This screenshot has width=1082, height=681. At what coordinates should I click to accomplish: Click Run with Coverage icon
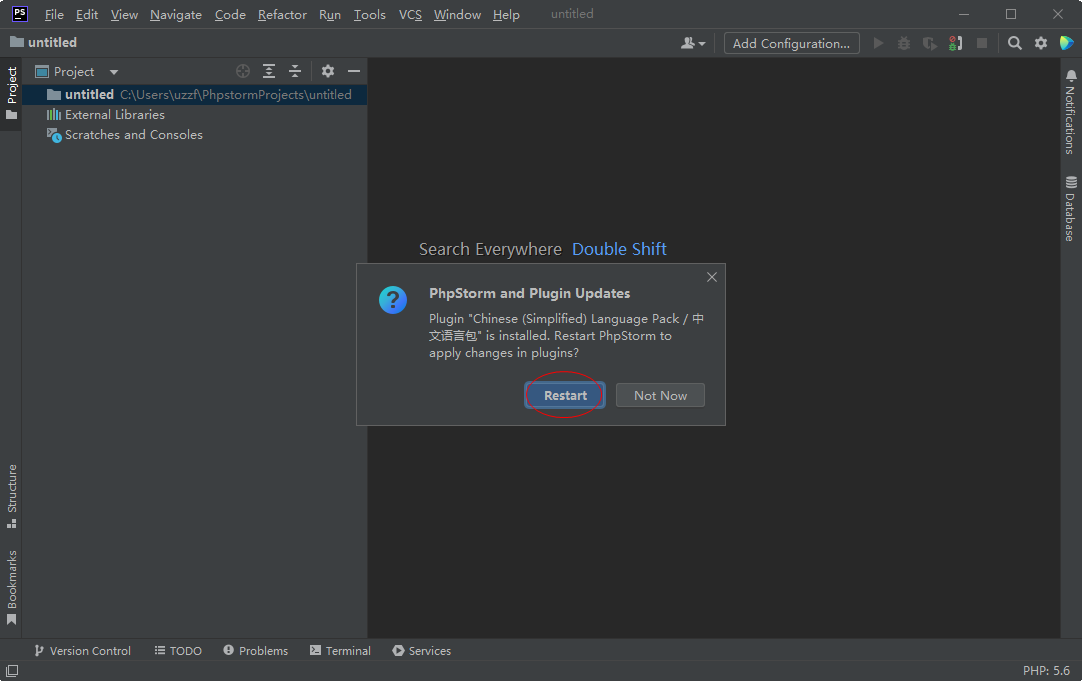coord(929,43)
